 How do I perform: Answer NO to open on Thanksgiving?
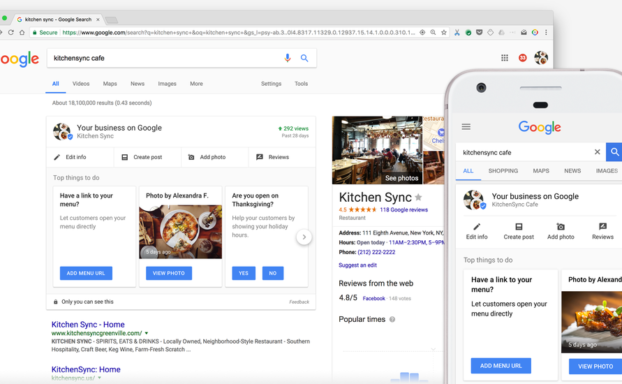click(x=273, y=273)
